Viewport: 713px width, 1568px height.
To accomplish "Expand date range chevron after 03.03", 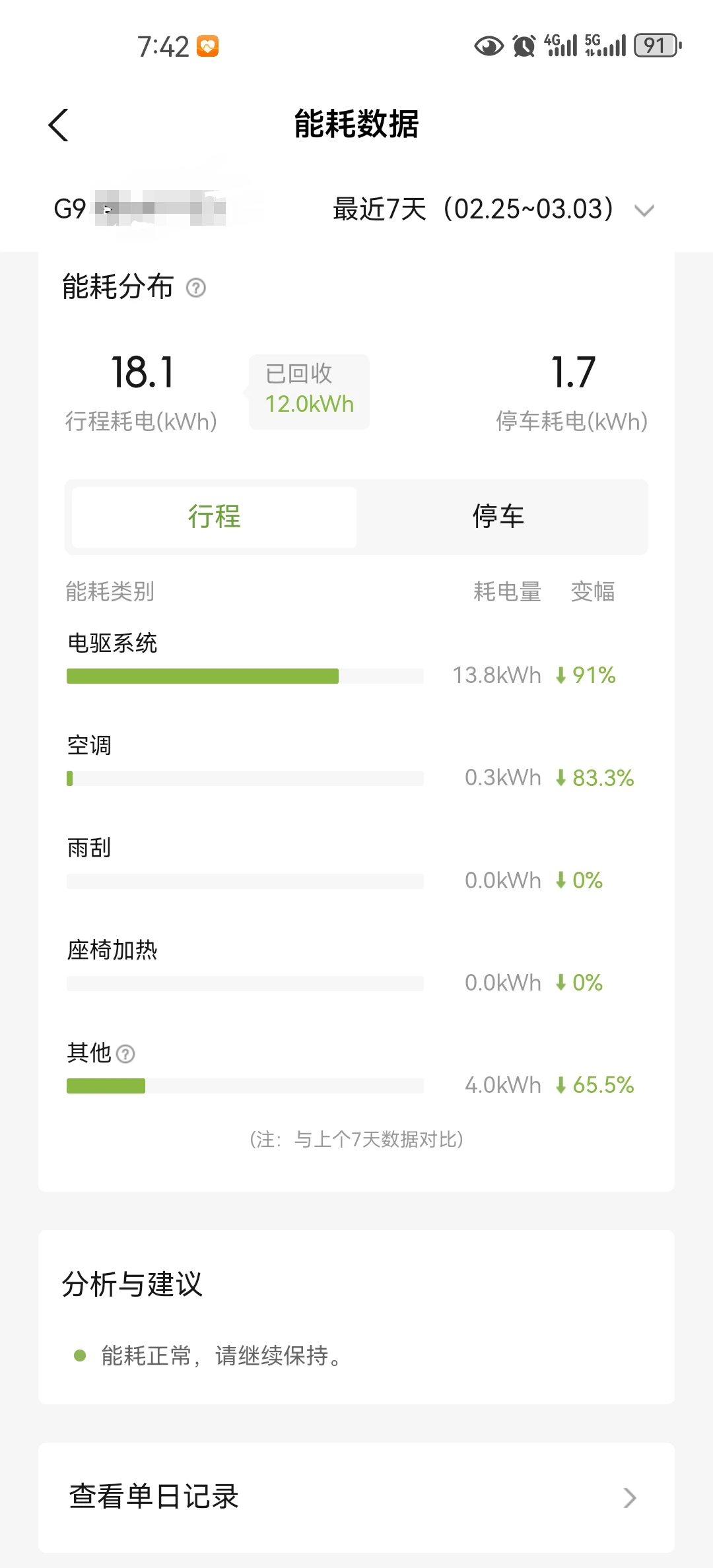I will [644, 211].
